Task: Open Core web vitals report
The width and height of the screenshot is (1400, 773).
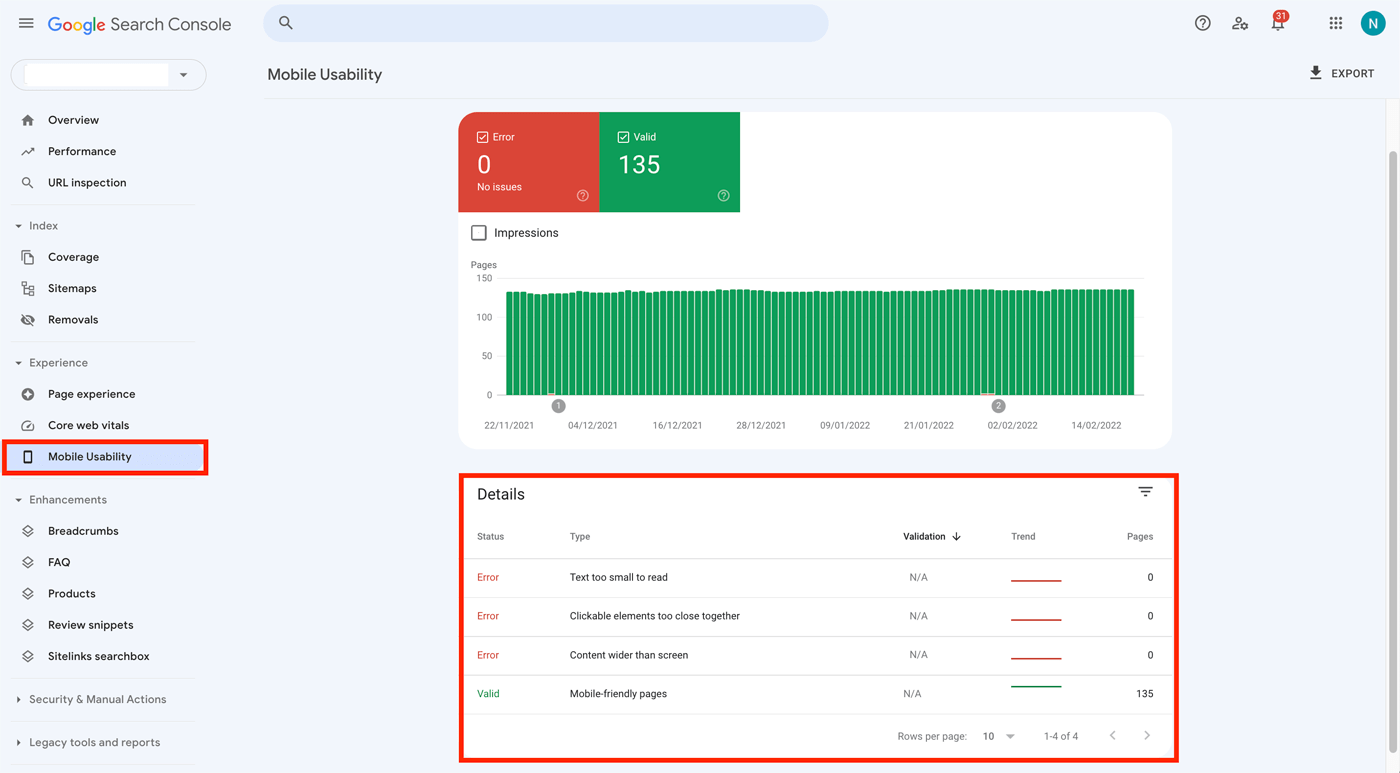Action: (x=88, y=425)
